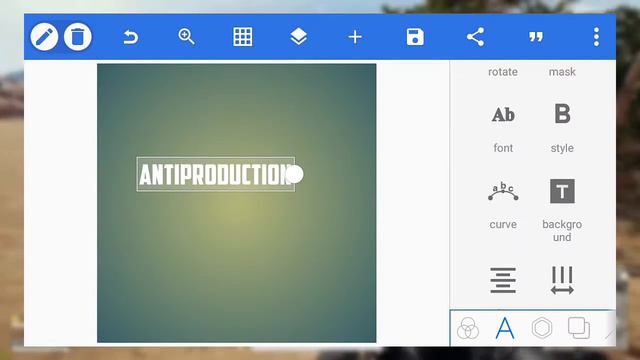Switch to the text 'A' tab

coord(505,328)
